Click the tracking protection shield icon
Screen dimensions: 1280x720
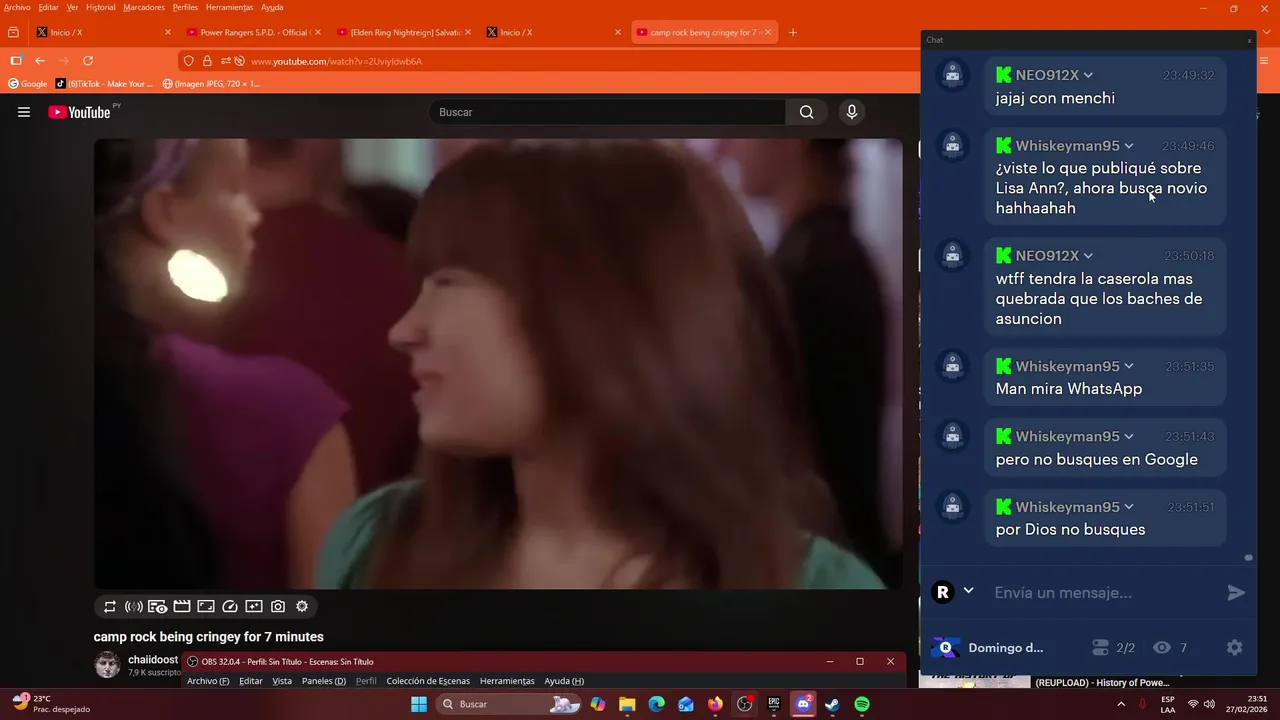pyautogui.click(x=189, y=61)
